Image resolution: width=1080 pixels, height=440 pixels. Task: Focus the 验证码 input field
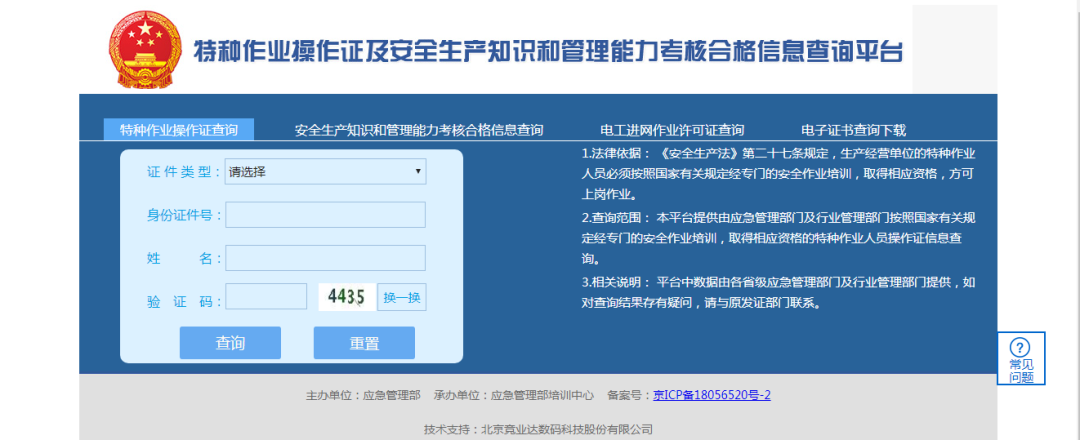pos(266,297)
